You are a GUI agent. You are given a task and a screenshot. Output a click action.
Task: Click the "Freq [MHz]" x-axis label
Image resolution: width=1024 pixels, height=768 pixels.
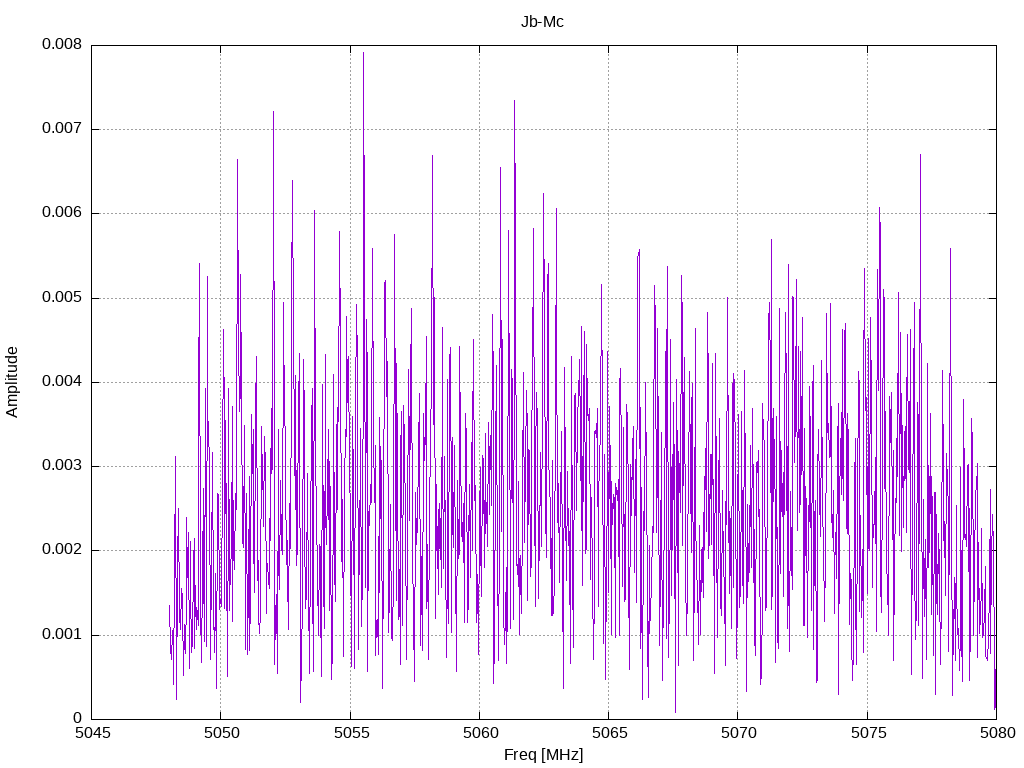[x=543, y=754]
